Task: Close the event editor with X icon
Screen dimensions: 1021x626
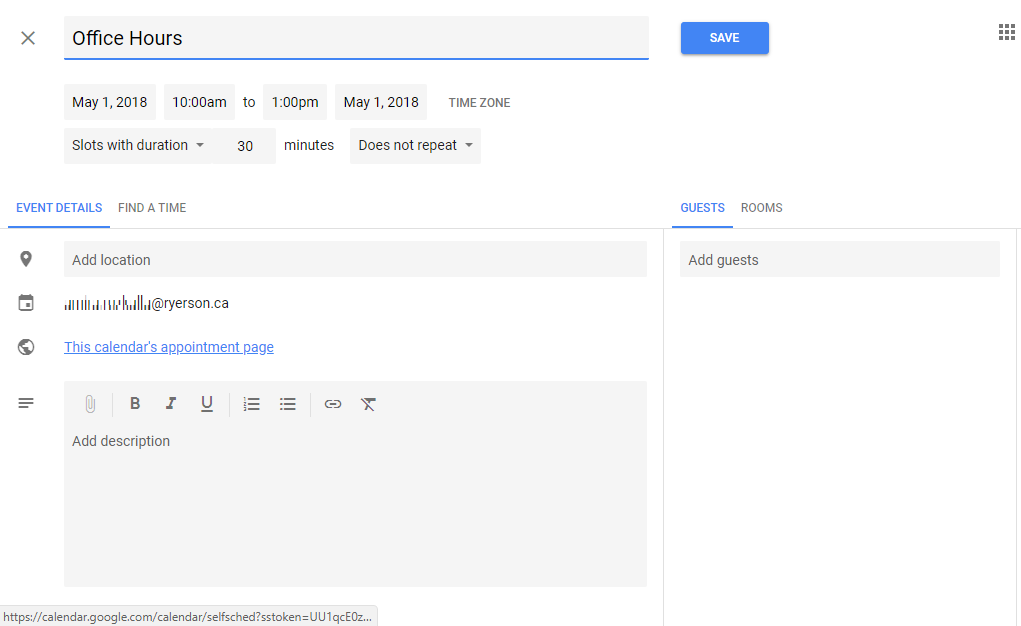Action: [28, 38]
